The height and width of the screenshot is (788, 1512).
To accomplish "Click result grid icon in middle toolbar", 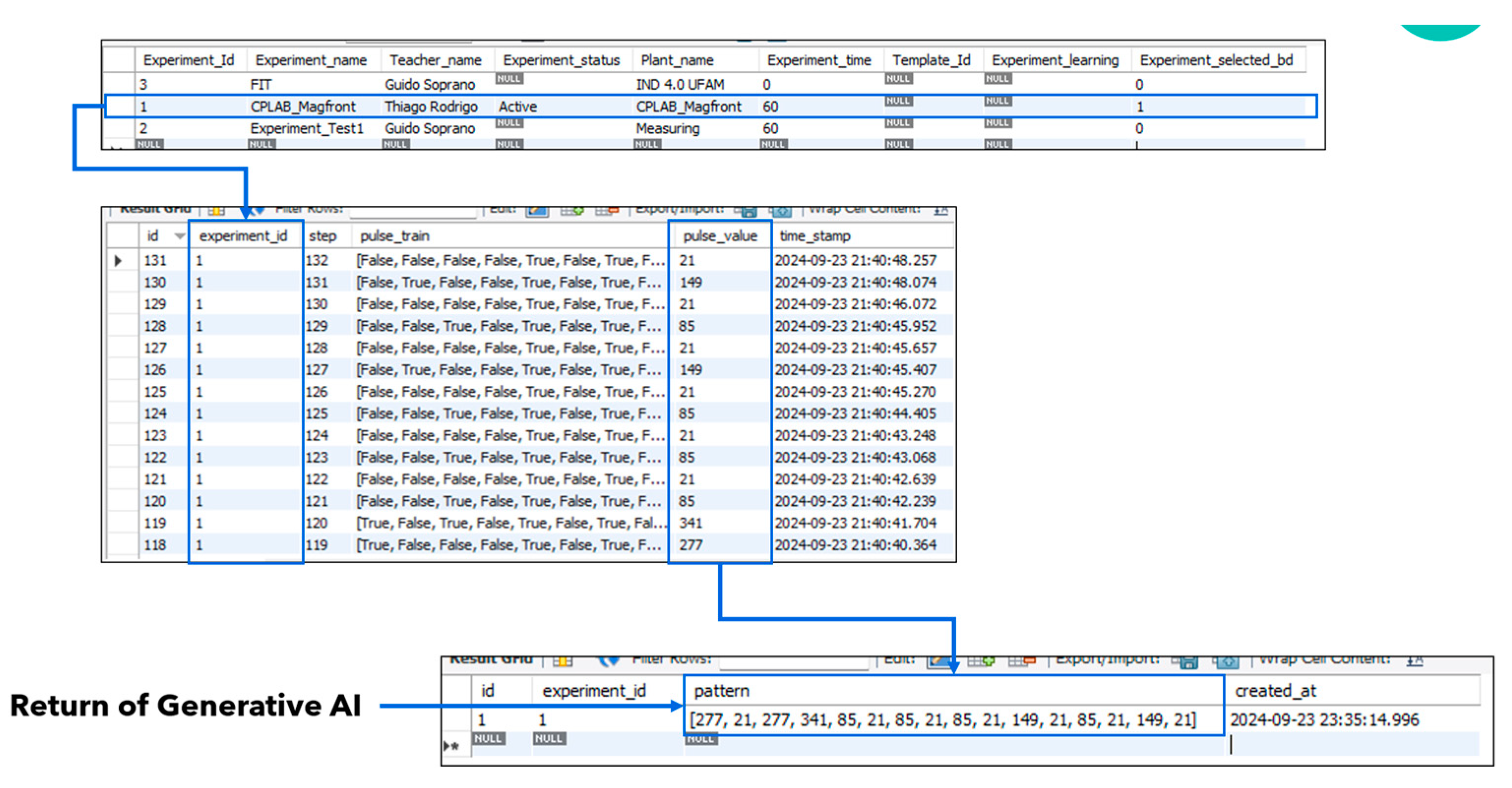I will pyautogui.click(x=216, y=211).
